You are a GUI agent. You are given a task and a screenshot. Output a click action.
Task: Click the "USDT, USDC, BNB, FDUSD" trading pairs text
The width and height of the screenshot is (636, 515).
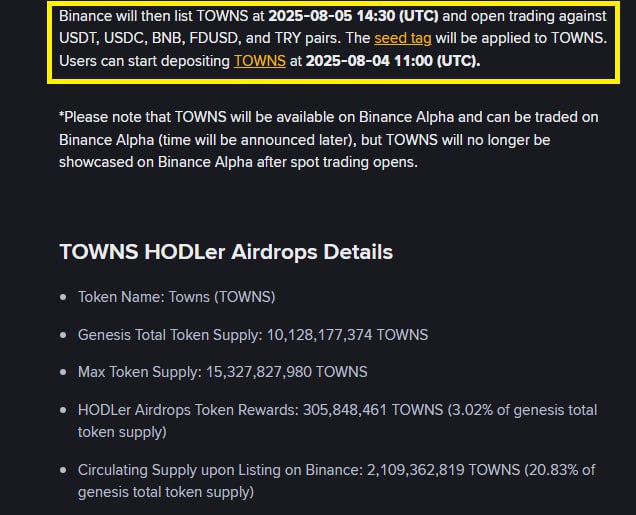(150, 38)
